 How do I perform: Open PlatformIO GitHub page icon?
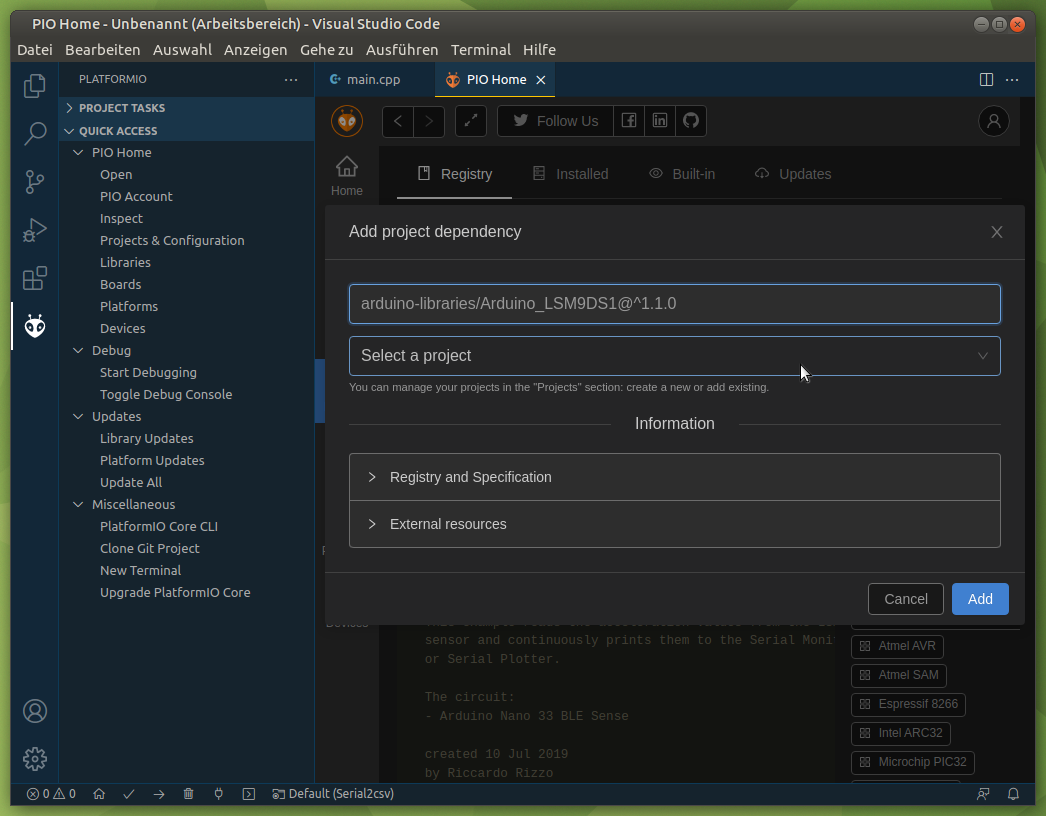pyautogui.click(x=691, y=121)
